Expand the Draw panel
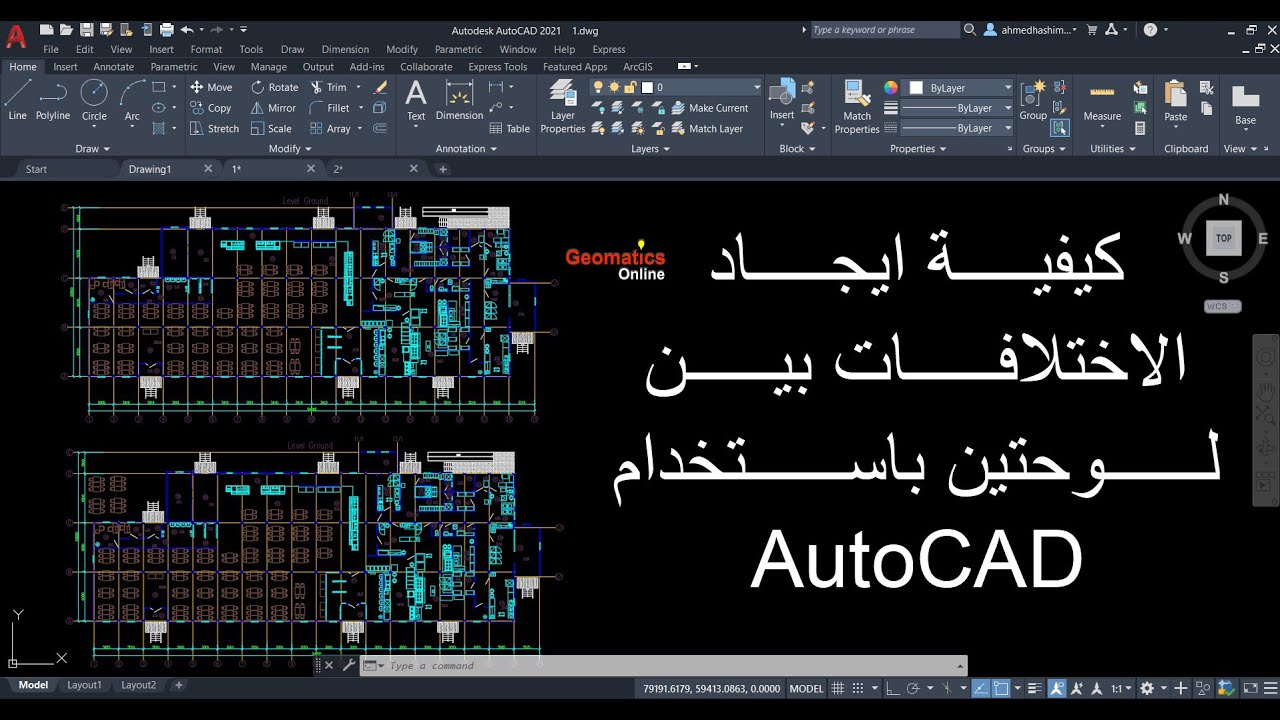The image size is (1280, 720). (x=93, y=149)
